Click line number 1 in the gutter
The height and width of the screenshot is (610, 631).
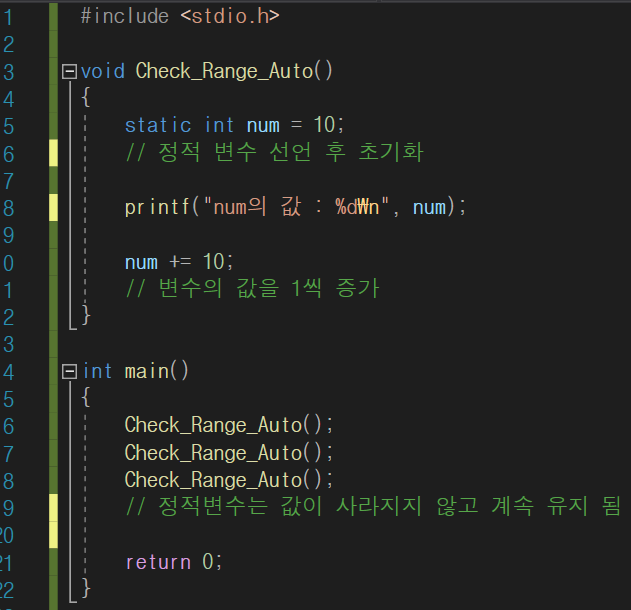9,18
